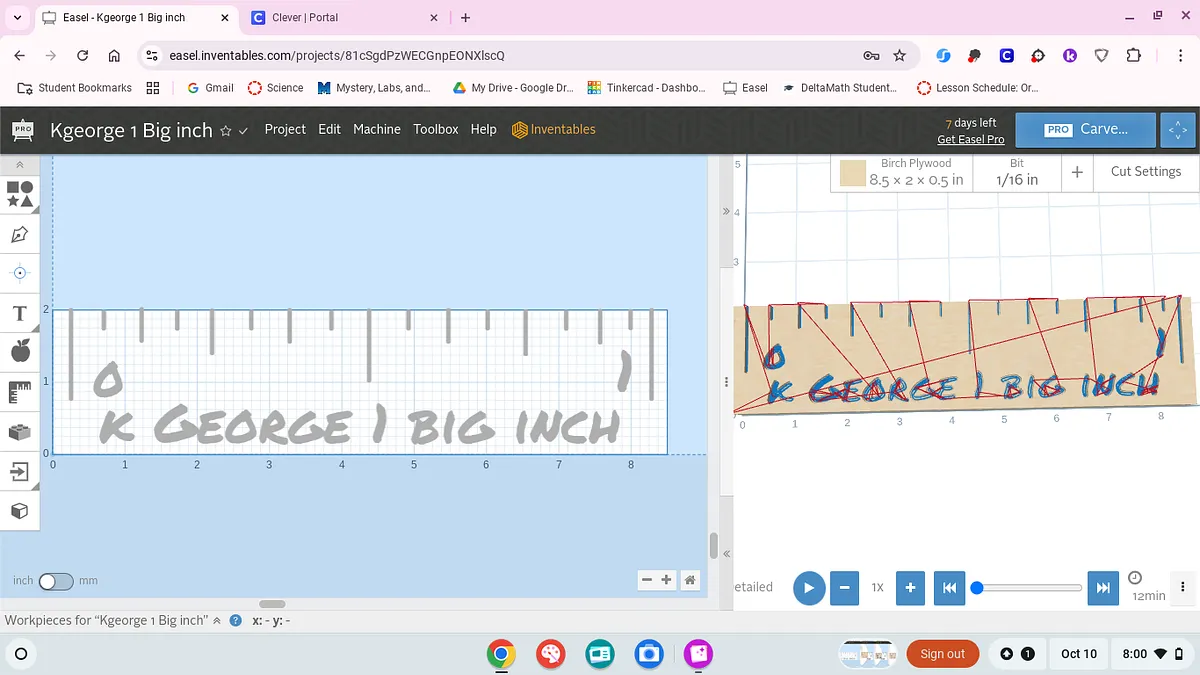Open the Shapes tool in left toolbar
Screen dimensions: 1200x675
tap(20, 194)
